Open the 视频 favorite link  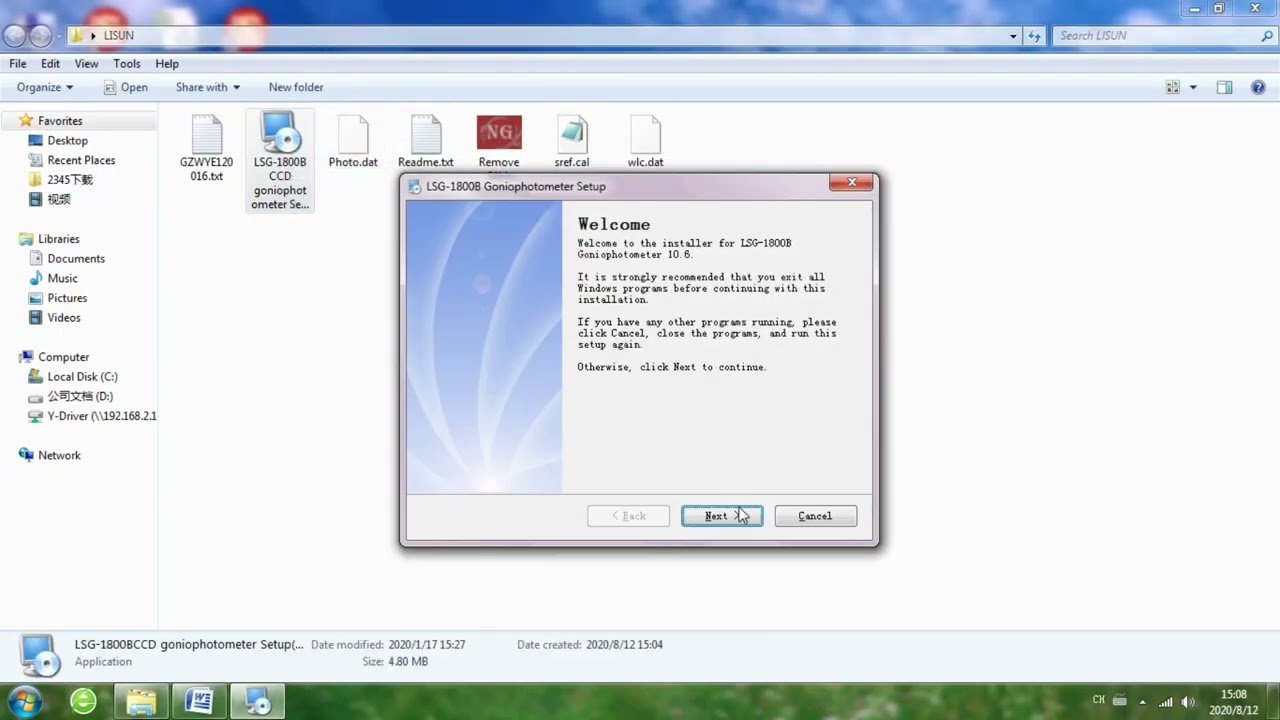59,199
